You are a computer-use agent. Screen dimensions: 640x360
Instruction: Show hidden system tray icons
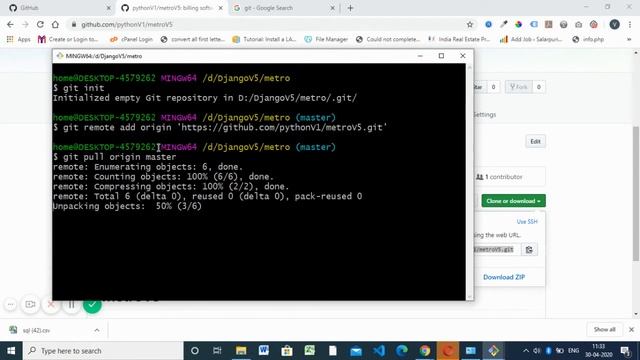[x=526, y=351]
